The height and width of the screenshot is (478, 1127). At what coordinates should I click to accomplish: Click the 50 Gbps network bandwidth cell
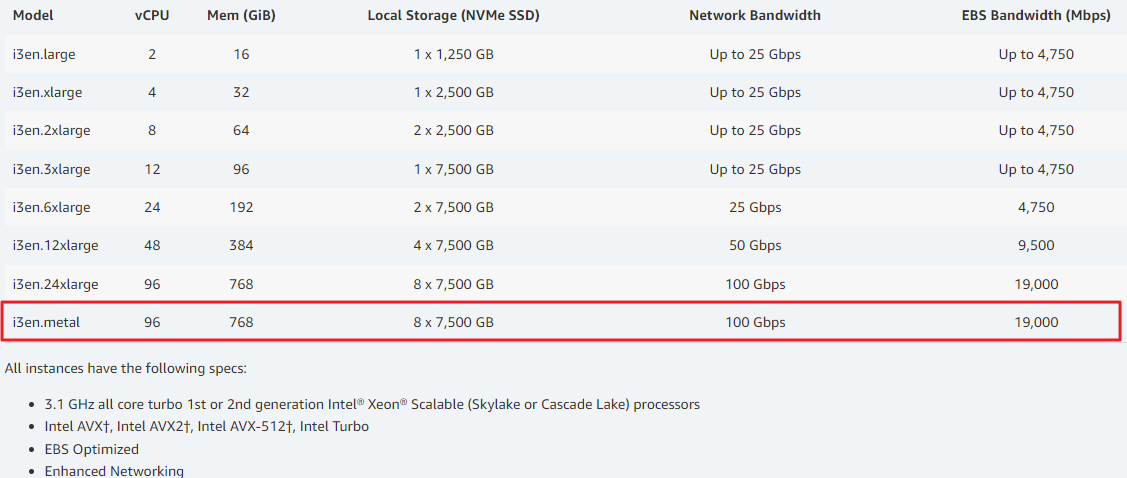coord(755,246)
